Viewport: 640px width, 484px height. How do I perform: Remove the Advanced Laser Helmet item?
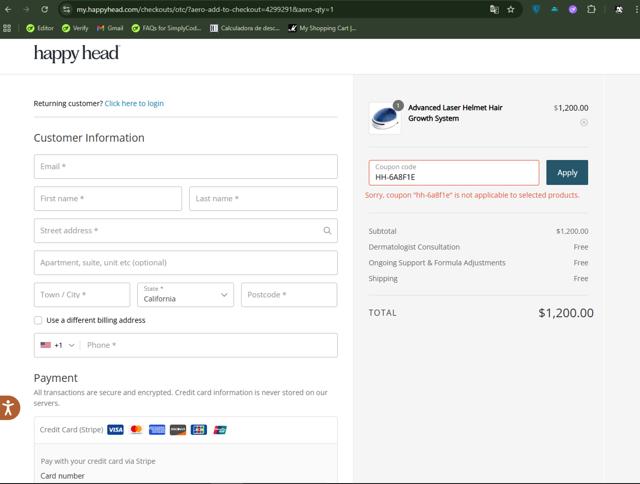584,122
